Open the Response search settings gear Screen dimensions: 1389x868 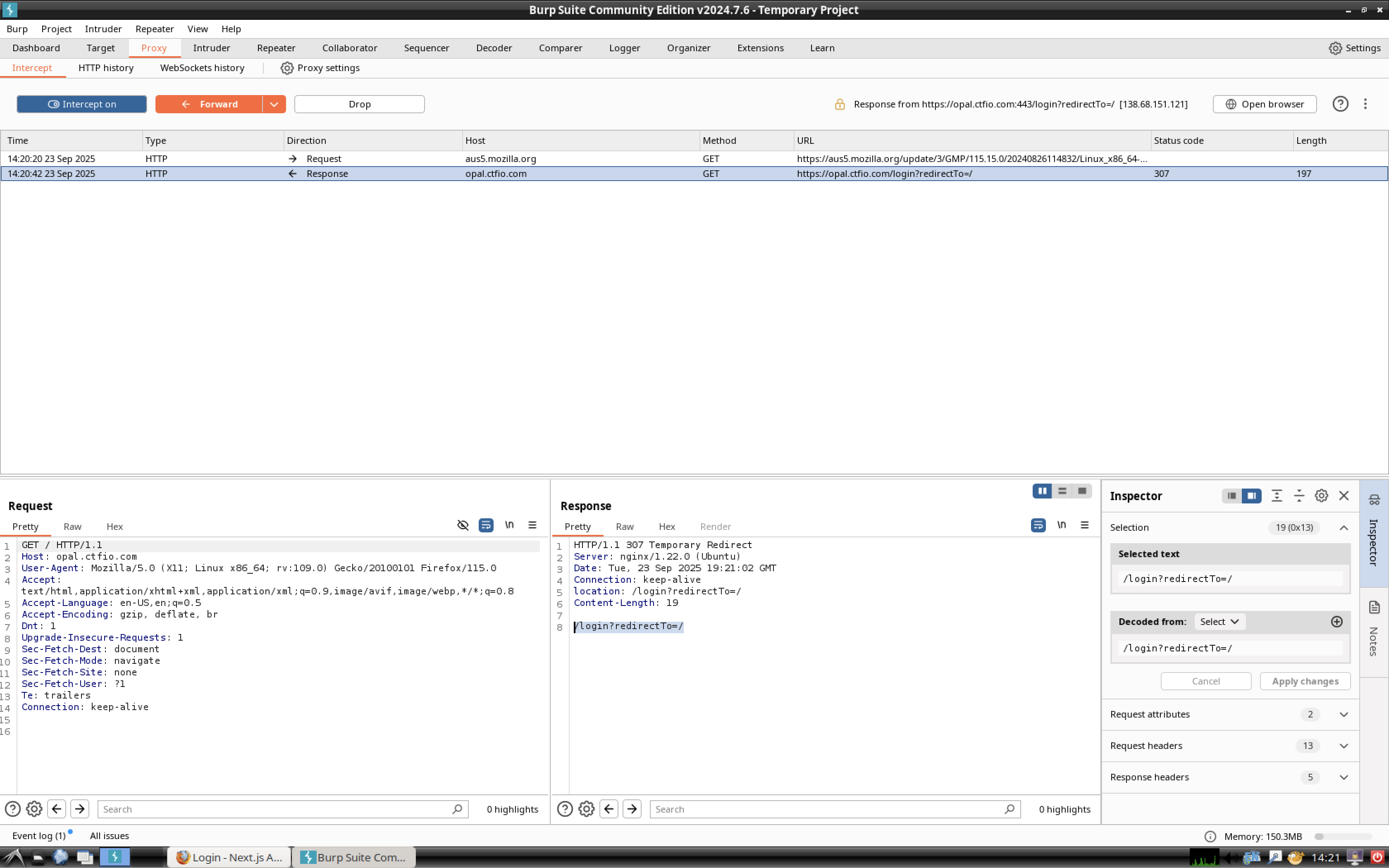[586, 809]
